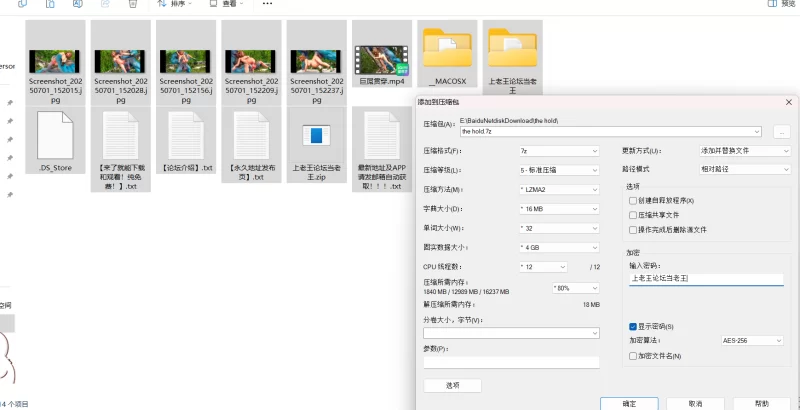
Task: Open the 查看 view menu
Action: (227, 4)
